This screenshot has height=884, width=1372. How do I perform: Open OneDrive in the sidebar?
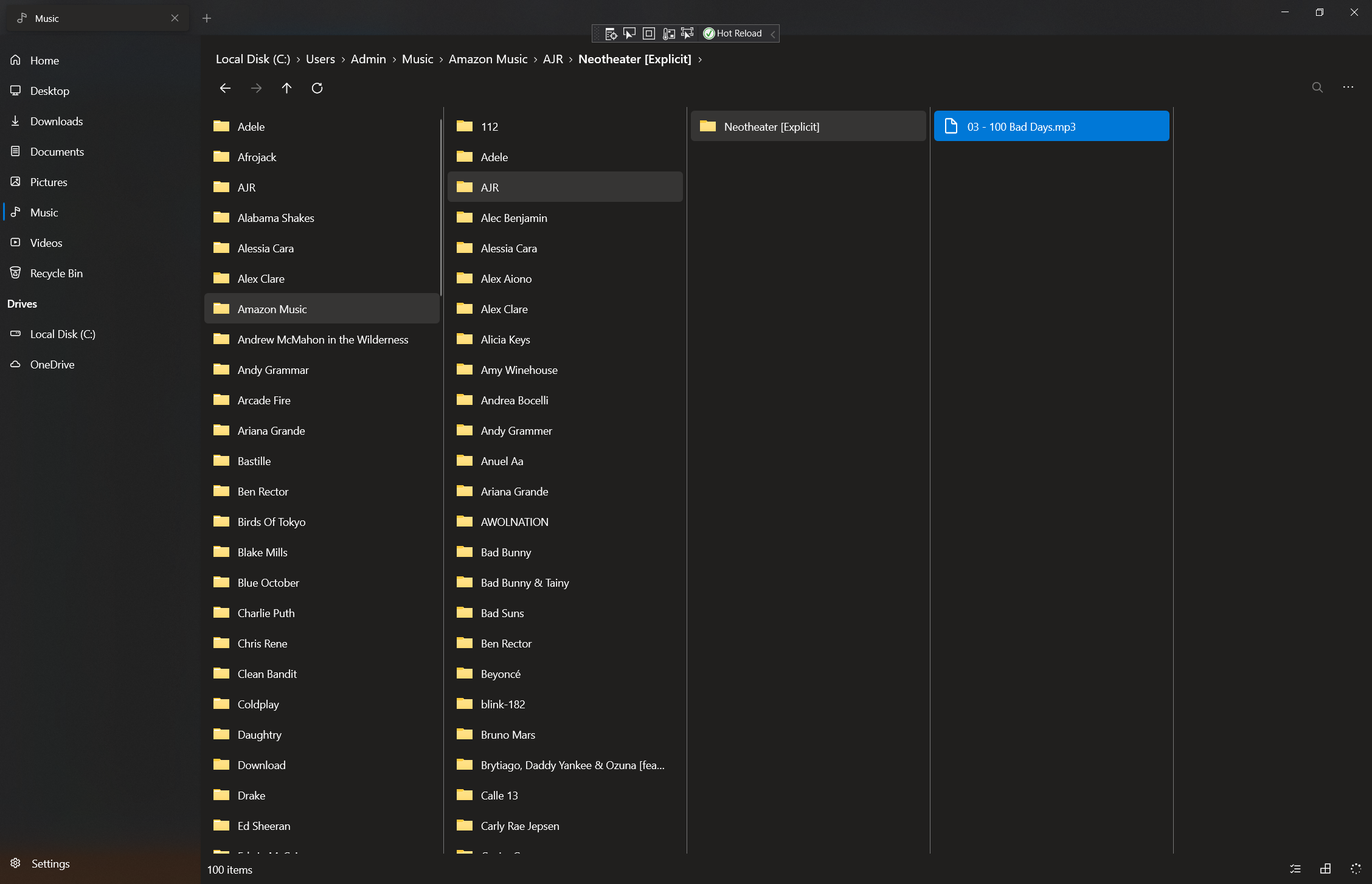tap(100, 364)
